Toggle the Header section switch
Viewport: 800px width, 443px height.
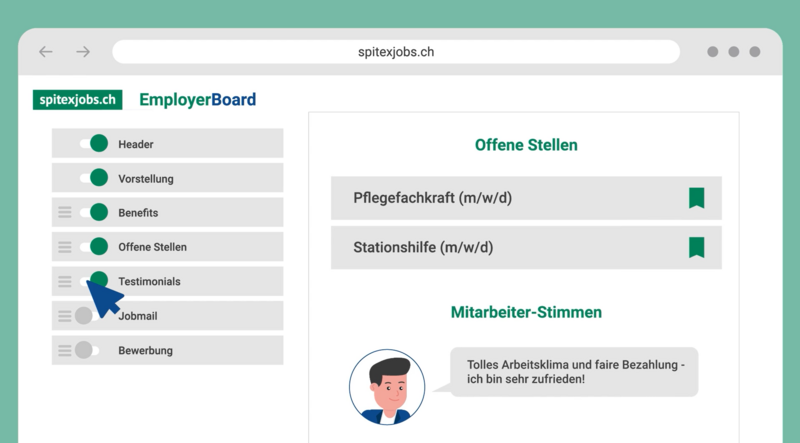click(x=93, y=144)
